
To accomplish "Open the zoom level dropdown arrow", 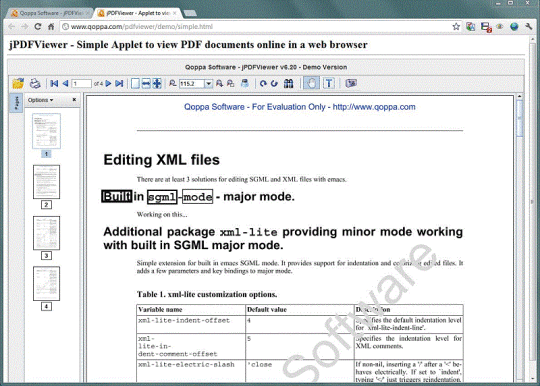I will (208, 84).
